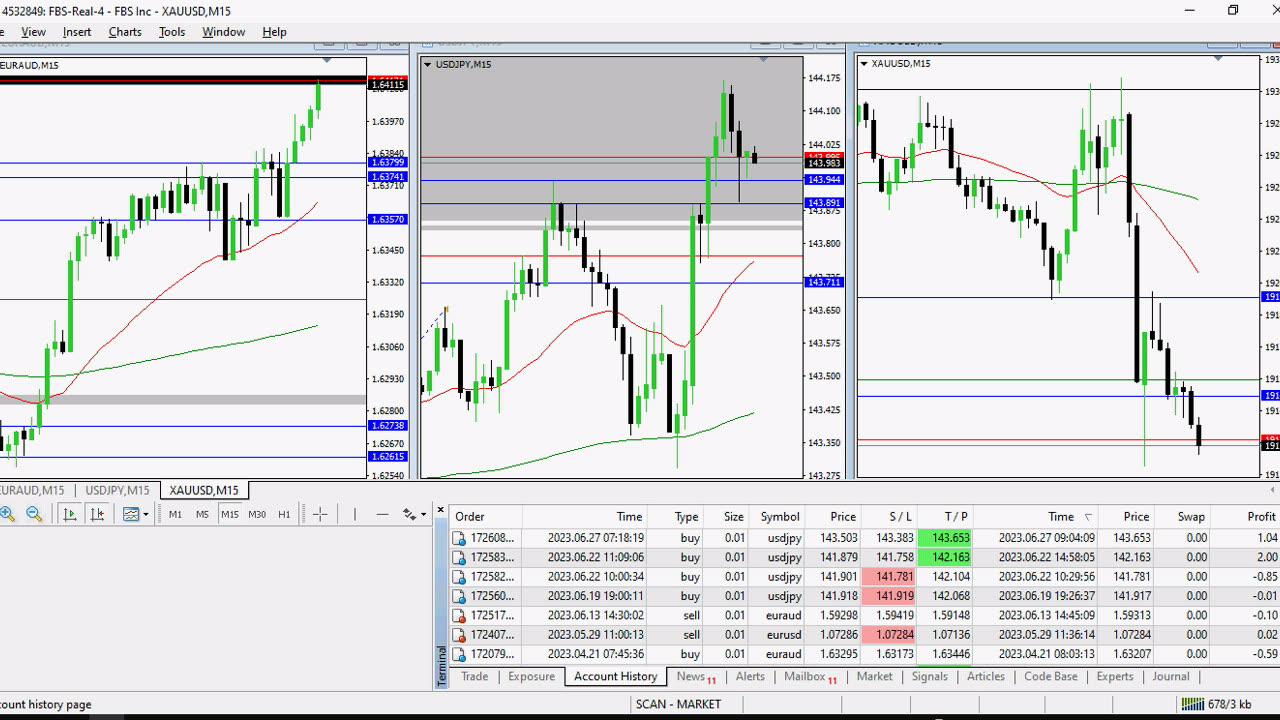The height and width of the screenshot is (720, 1280).
Task: Open the News tab in Terminal
Action: (696, 677)
